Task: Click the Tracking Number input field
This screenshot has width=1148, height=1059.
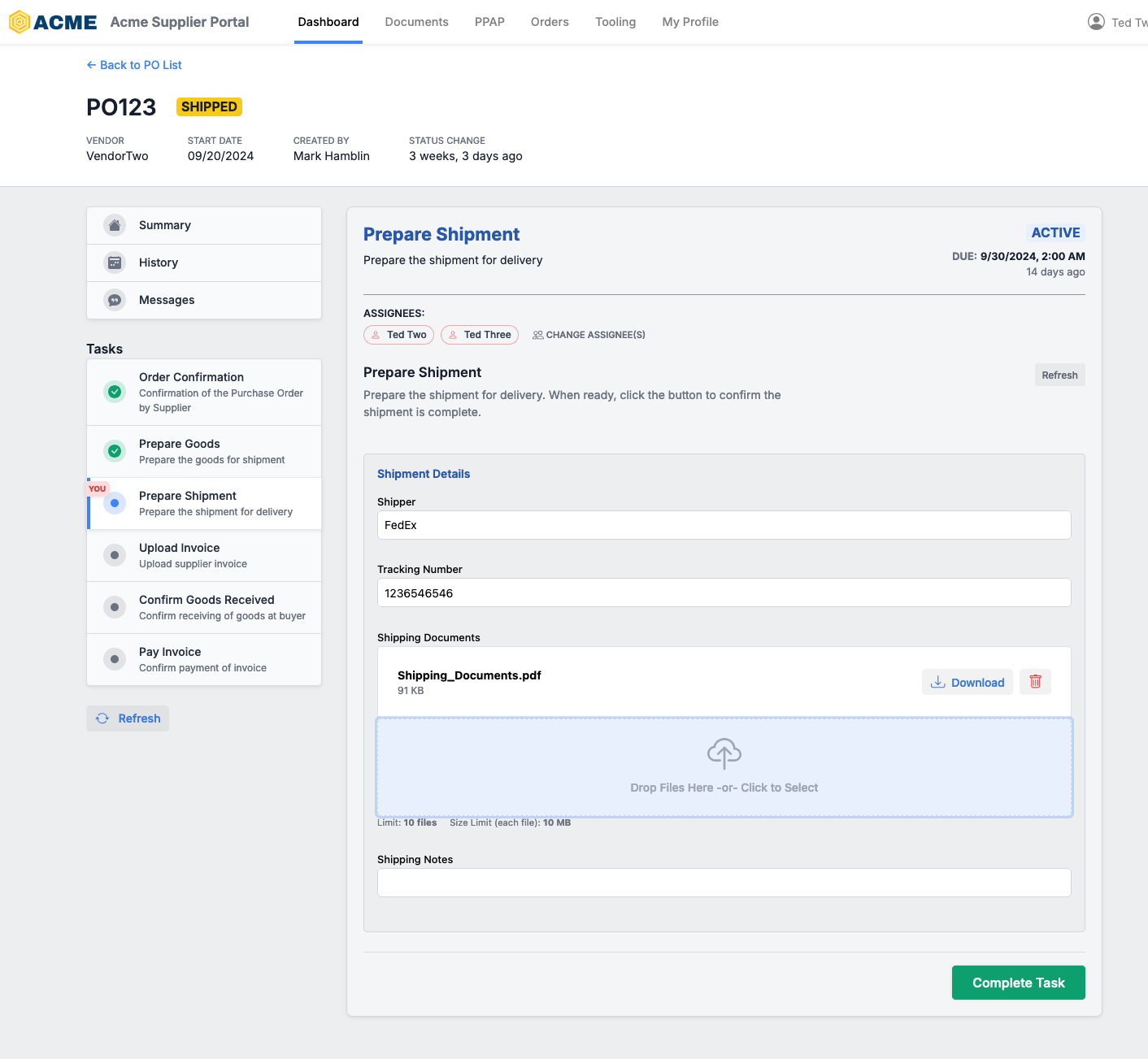Action: [724, 592]
